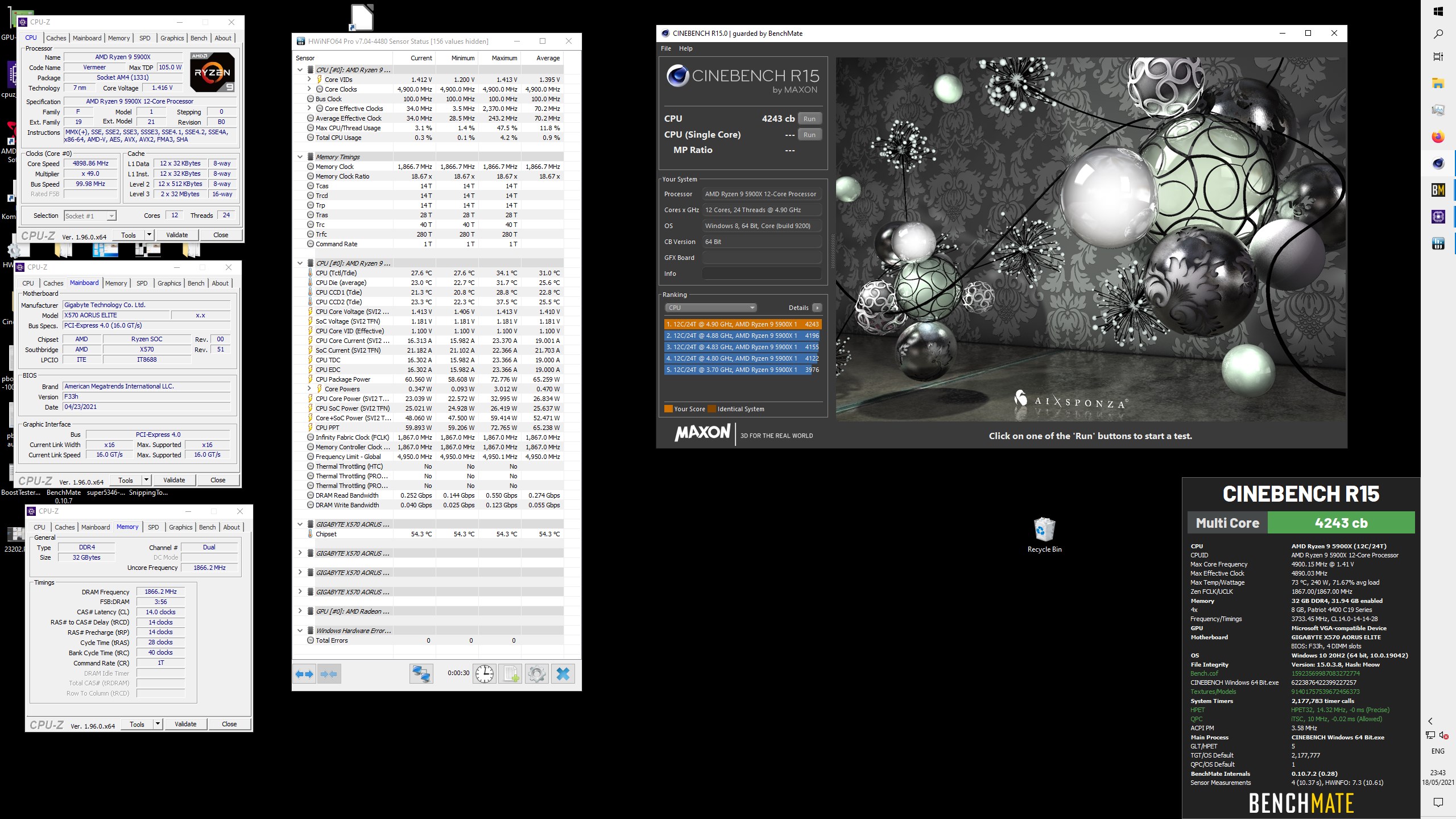Screen dimensions: 1456x819
Task: Expand the Core Powers sensor row
Action: 309,389
